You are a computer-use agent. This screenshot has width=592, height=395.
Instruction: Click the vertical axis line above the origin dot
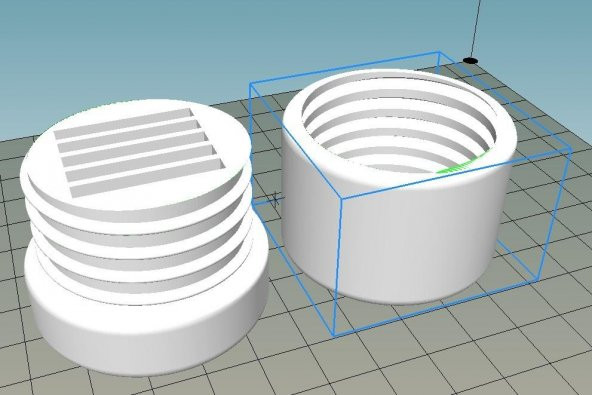click(x=476, y=28)
